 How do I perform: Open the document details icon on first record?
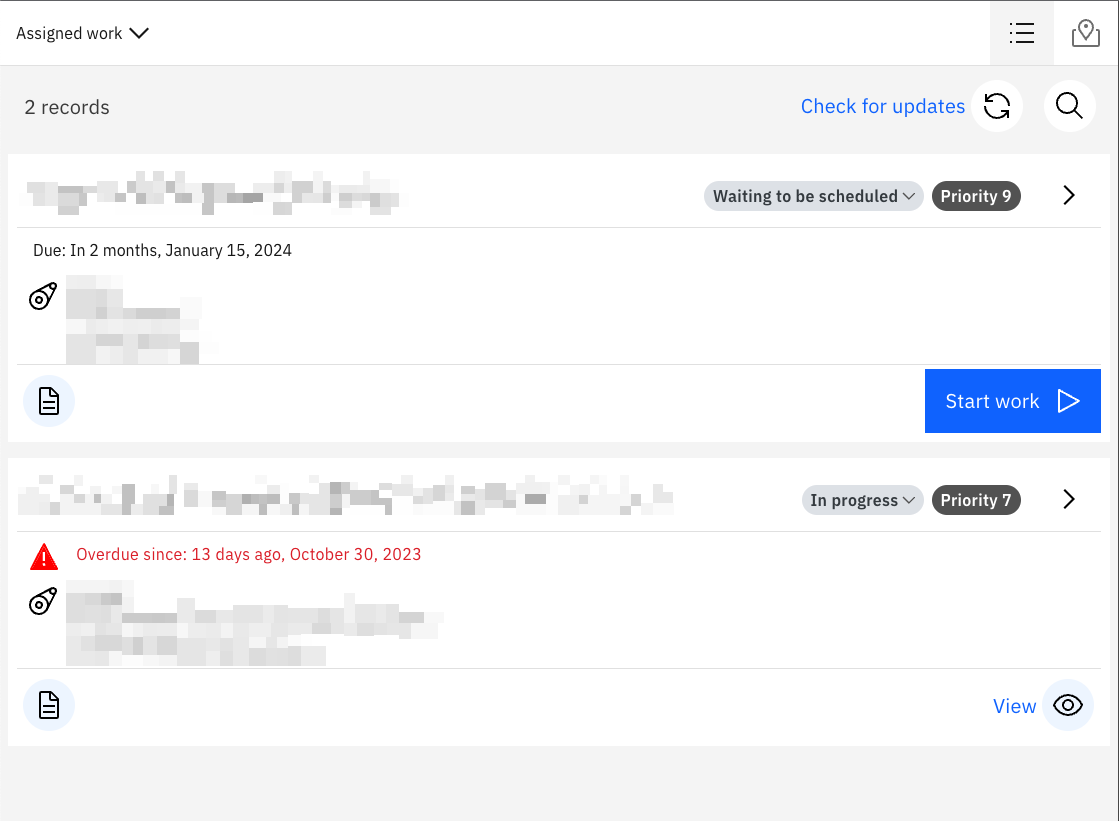pyautogui.click(x=48, y=400)
